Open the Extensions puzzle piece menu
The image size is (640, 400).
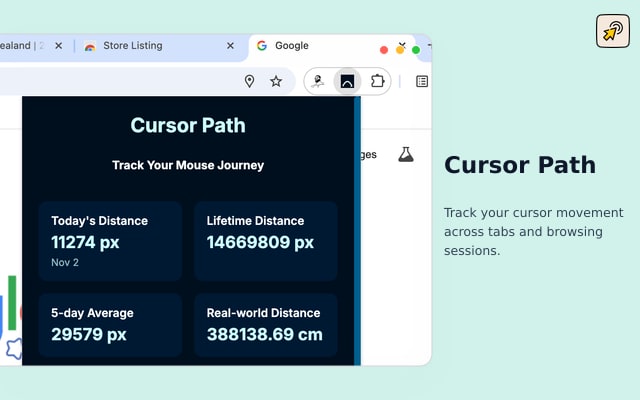[378, 81]
